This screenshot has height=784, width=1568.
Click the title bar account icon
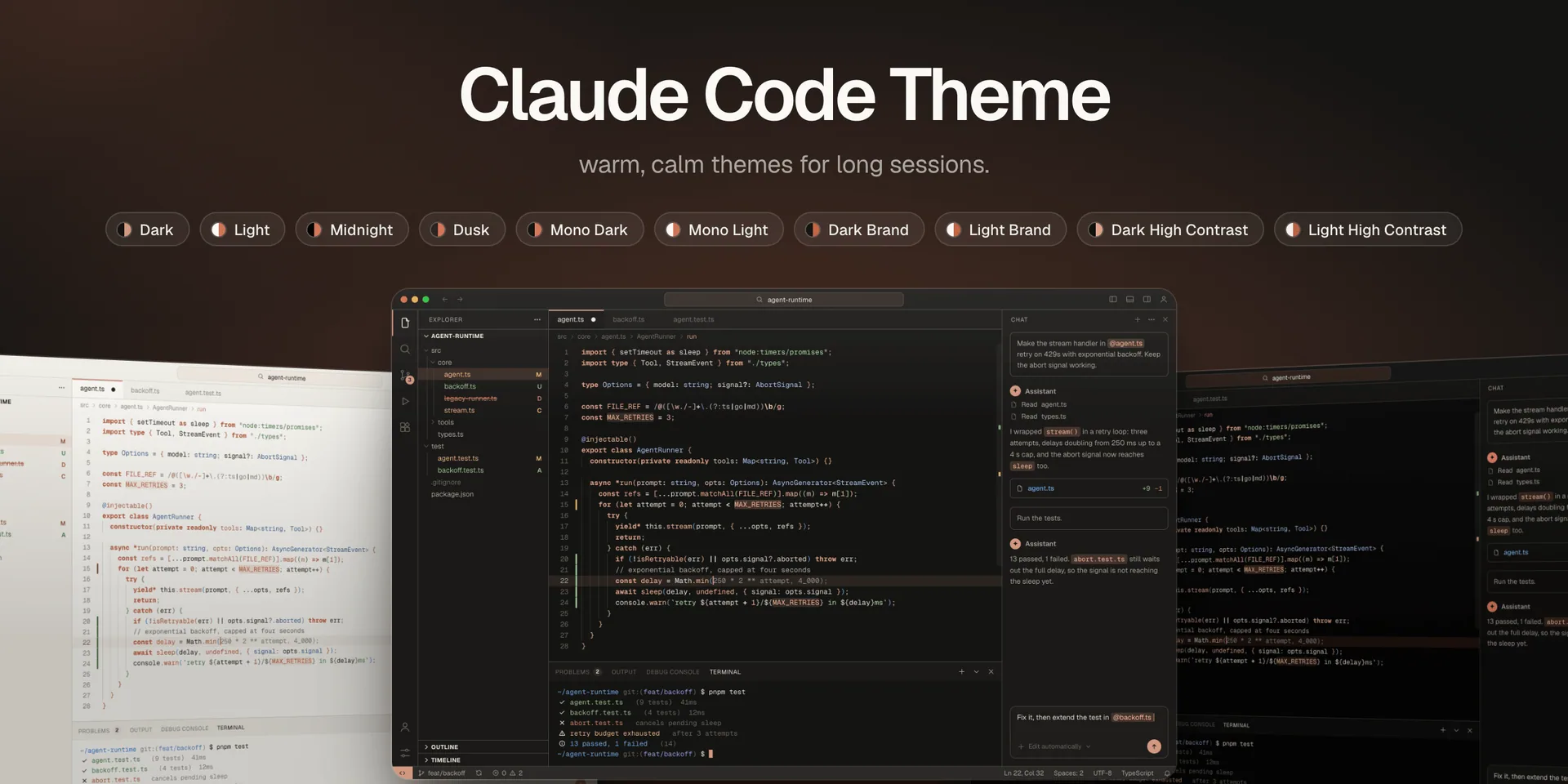click(1164, 300)
